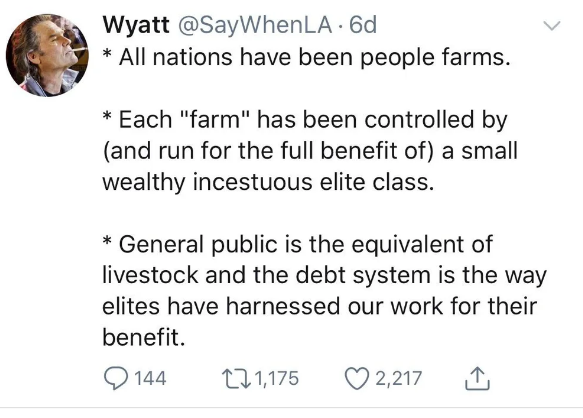Click the 2,217 likes count
The height and width of the screenshot is (418, 583).
point(398,378)
